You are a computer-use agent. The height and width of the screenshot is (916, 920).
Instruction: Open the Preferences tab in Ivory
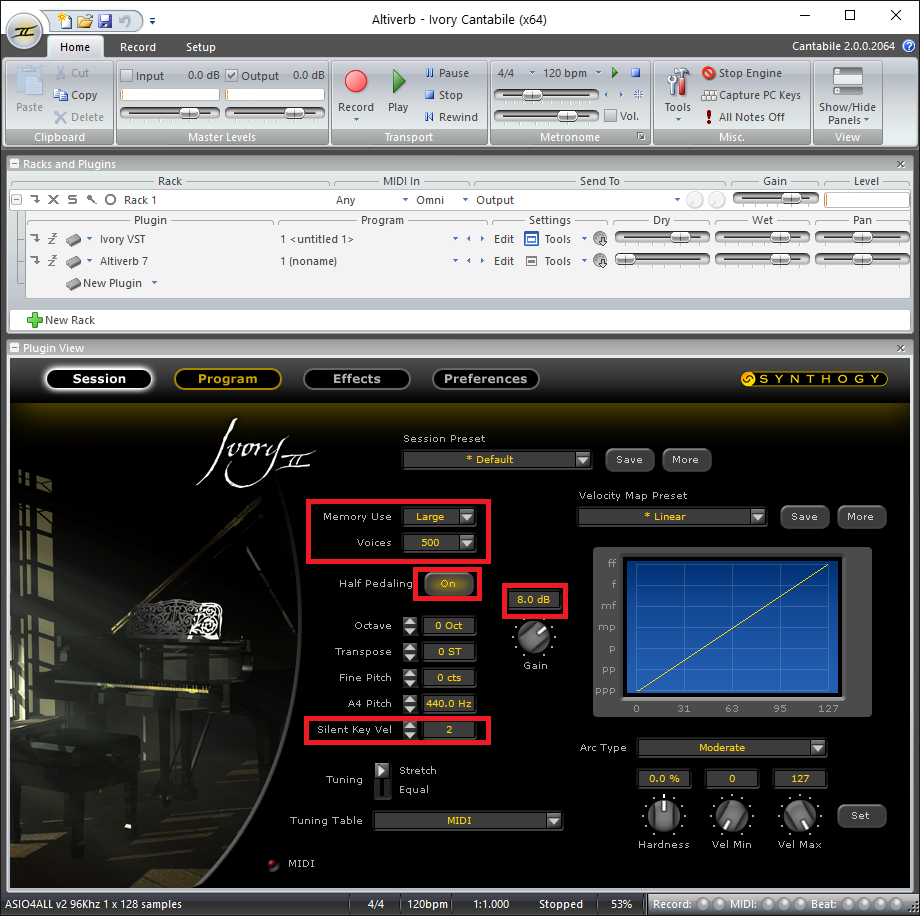coord(485,378)
